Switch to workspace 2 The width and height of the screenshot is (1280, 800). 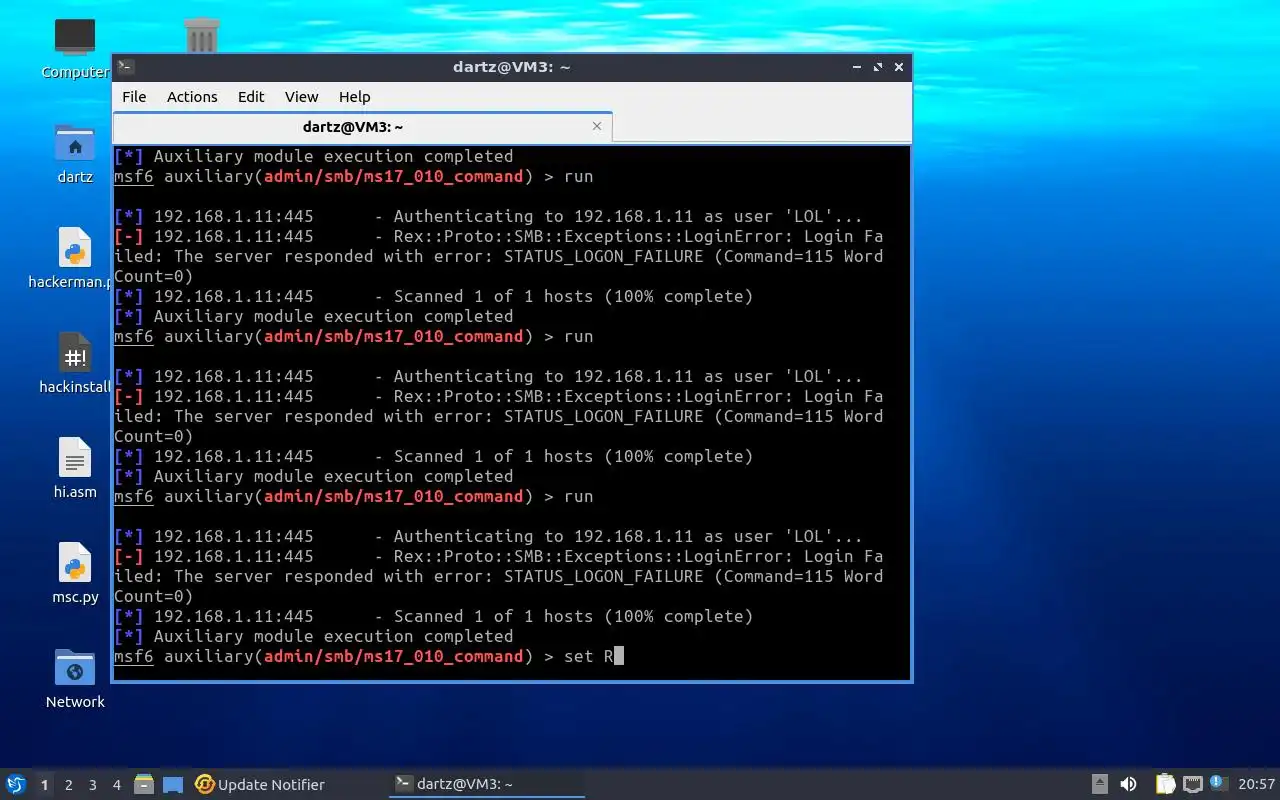point(68,785)
